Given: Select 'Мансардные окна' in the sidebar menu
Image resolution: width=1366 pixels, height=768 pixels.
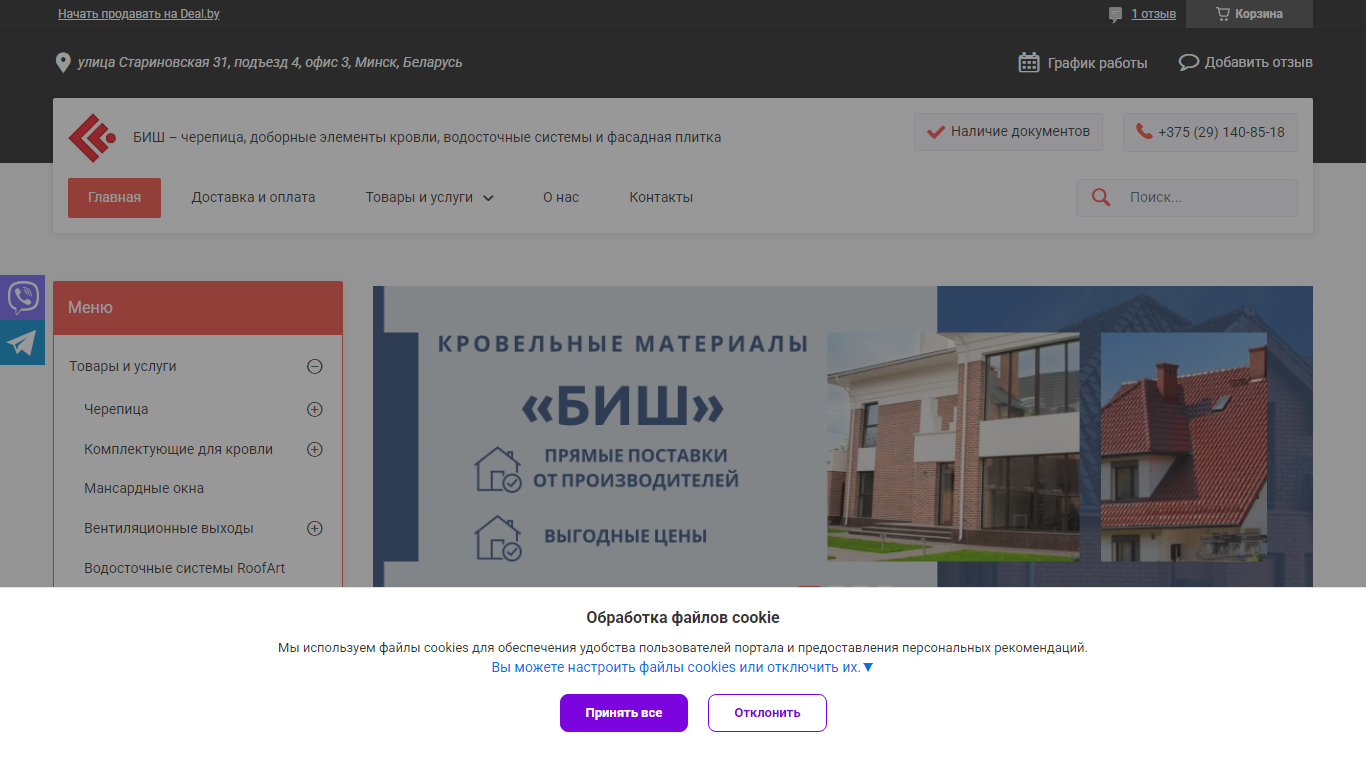Looking at the screenshot, I should (144, 488).
